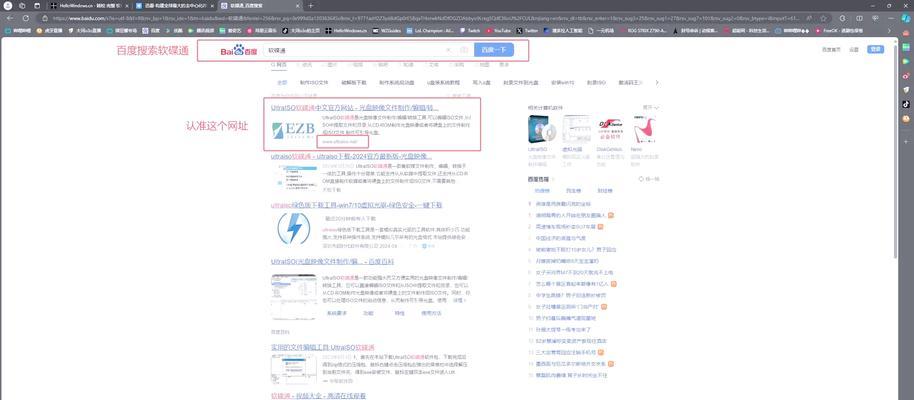Select the 全部 filter chip
Image resolution: width=914 pixels, height=400 pixels.
tap(282, 83)
